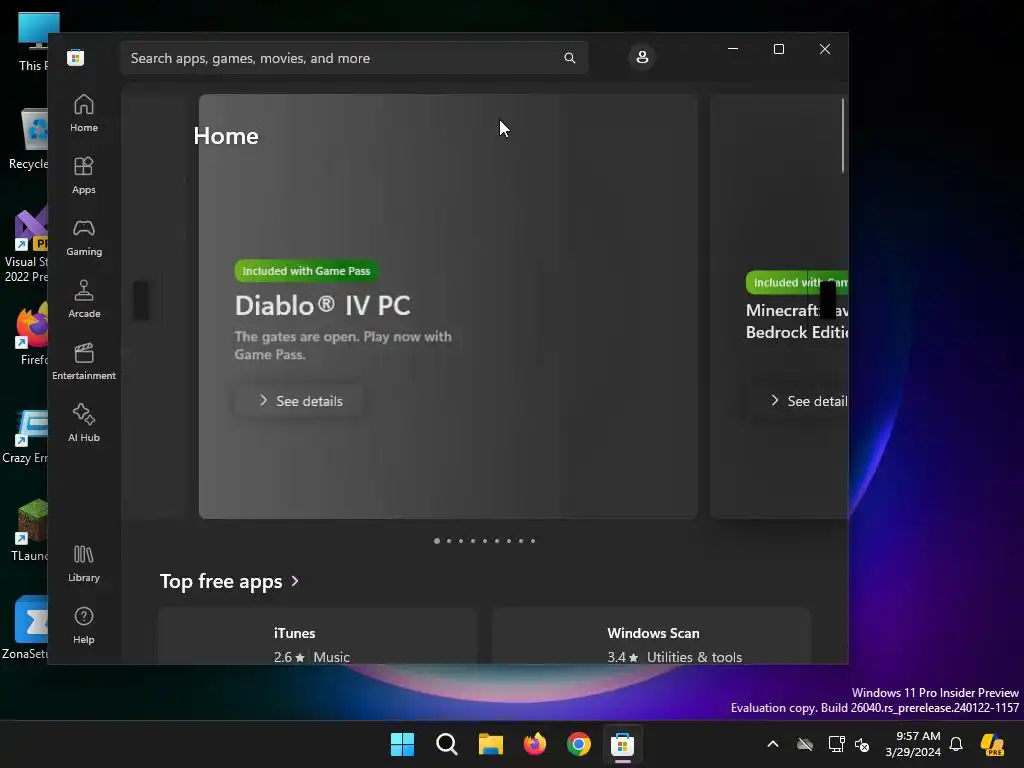Select the first carousel page dot

[x=437, y=541]
